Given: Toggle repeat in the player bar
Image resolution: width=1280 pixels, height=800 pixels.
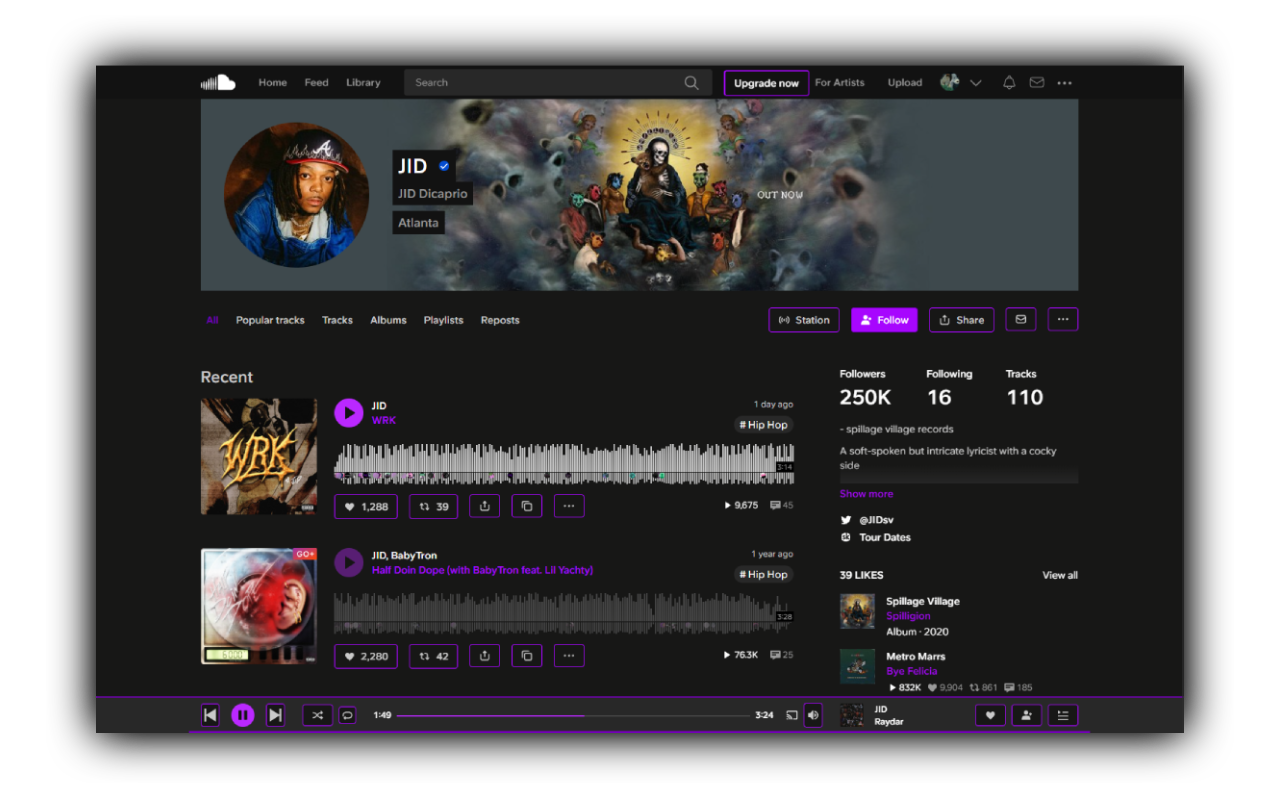Looking at the screenshot, I should point(347,715).
